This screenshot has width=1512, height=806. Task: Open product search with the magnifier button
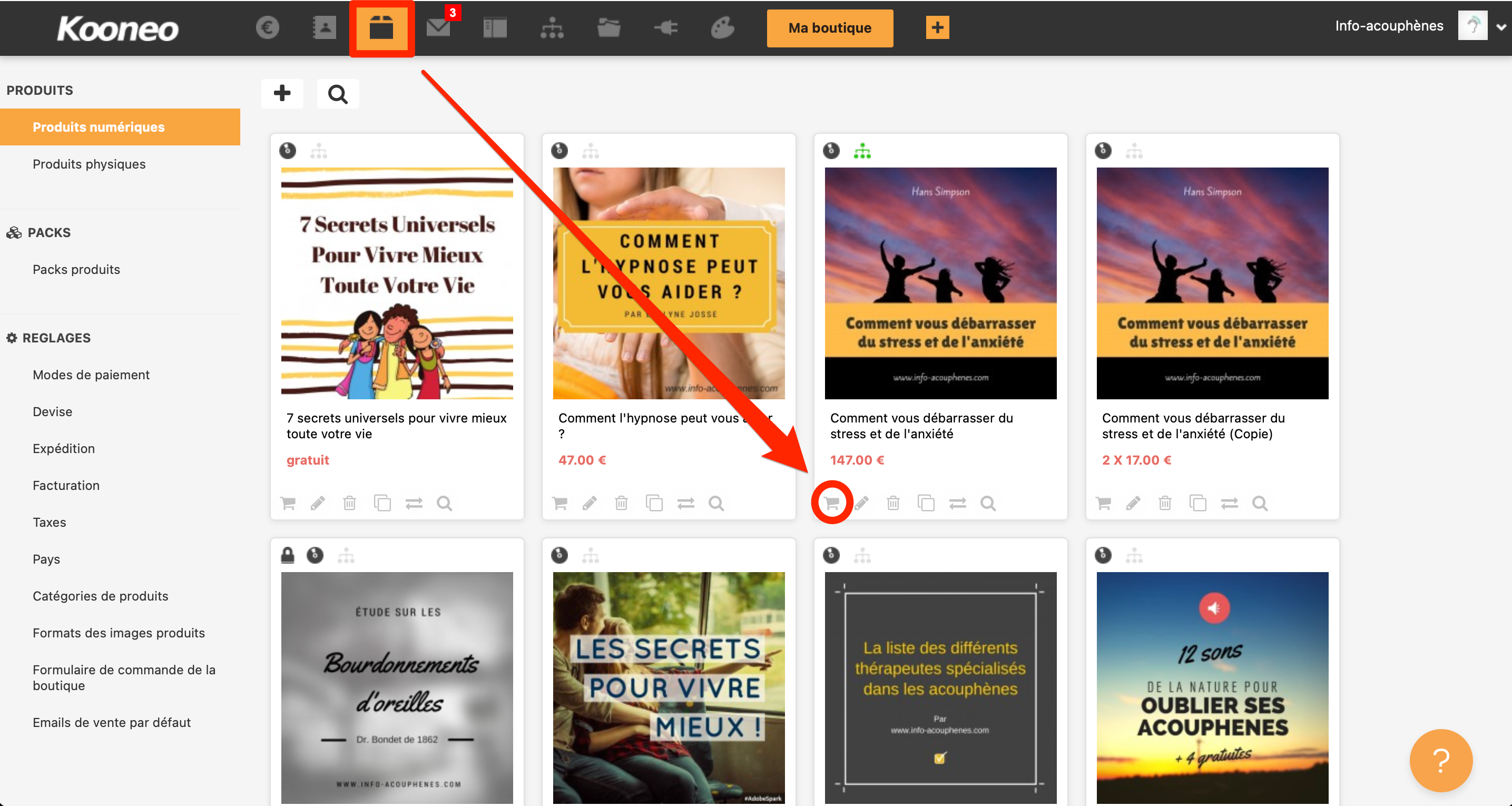tap(338, 93)
